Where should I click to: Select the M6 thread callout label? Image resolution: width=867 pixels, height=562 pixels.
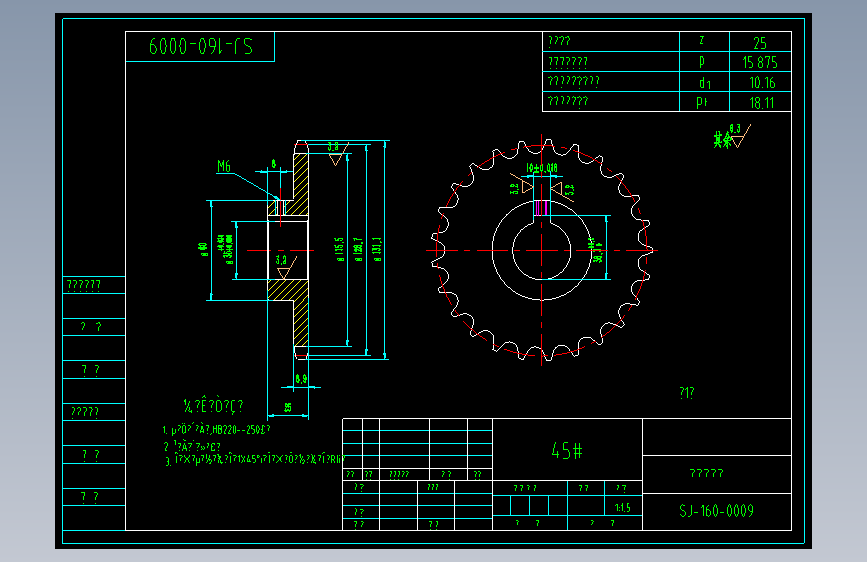pyautogui.click(x=223, y=166)
